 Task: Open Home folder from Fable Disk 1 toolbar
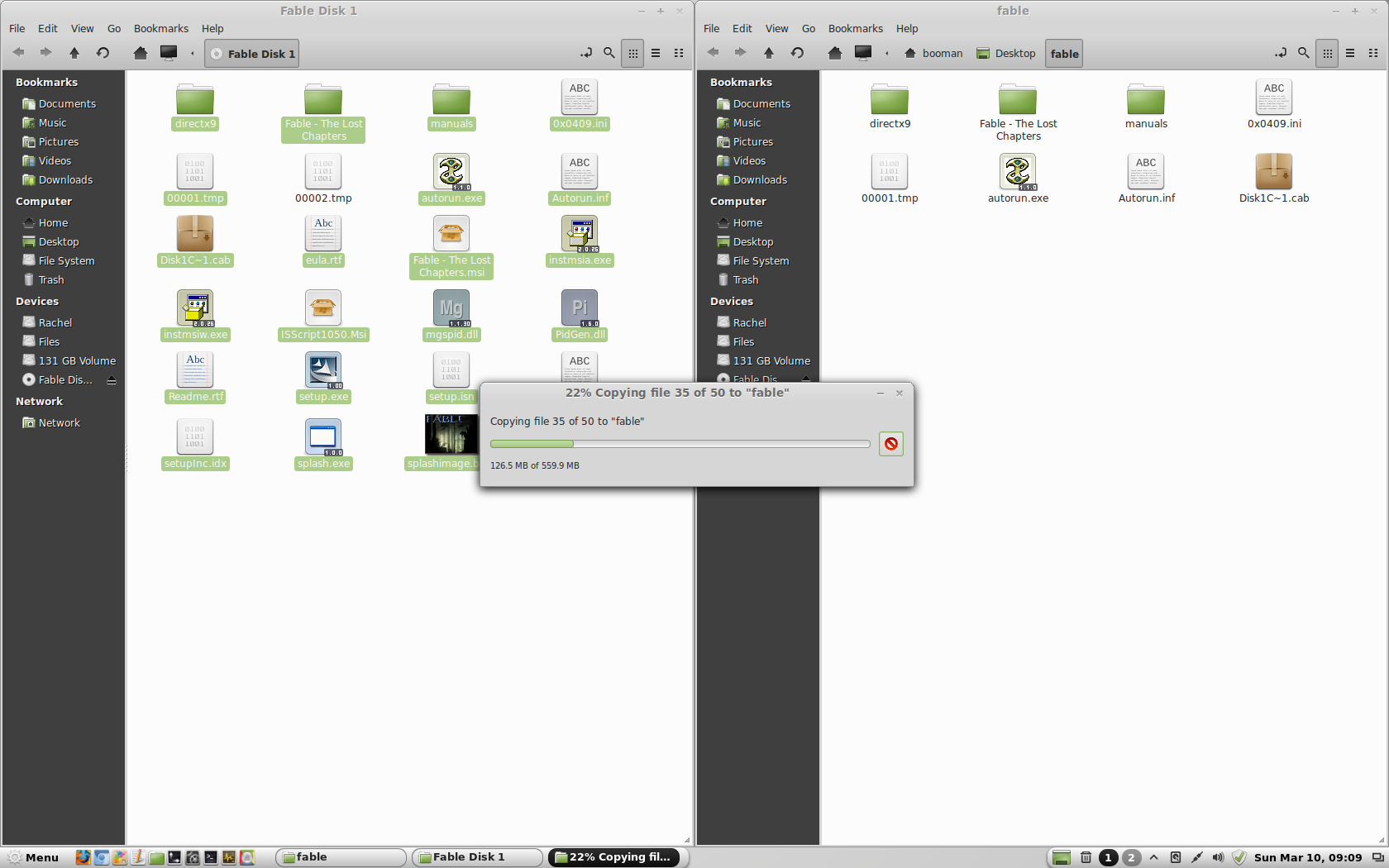click(x=141, y=53)
